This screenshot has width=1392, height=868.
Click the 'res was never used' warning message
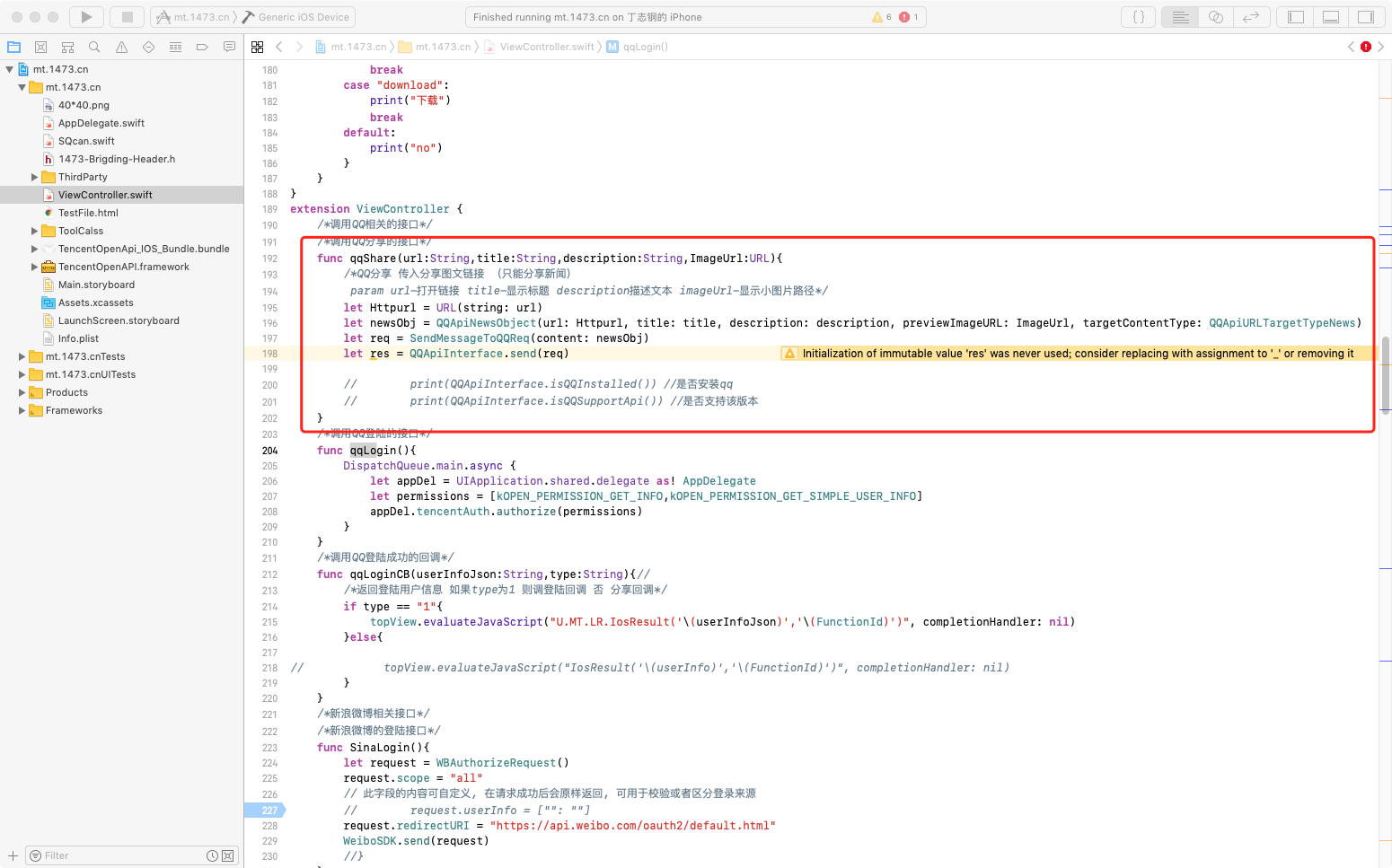tap(1078, 354)
